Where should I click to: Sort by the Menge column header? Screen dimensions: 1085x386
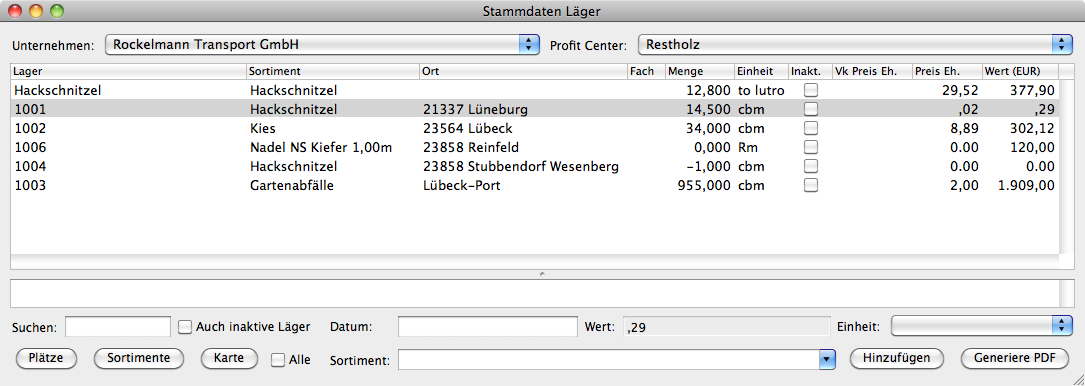point(700,71)
